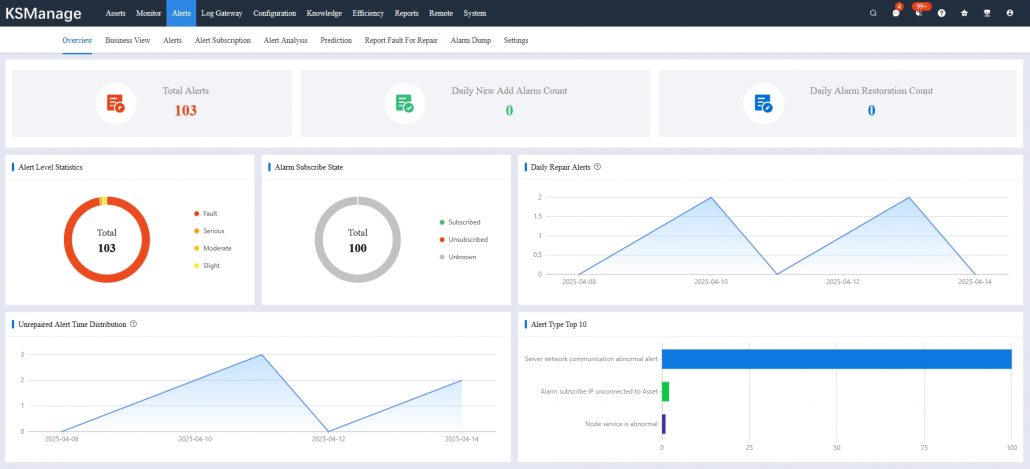Open the presentation screen icon
Image resolution: width=1030 pixels, height=469 pixels.
coord(987,13)
